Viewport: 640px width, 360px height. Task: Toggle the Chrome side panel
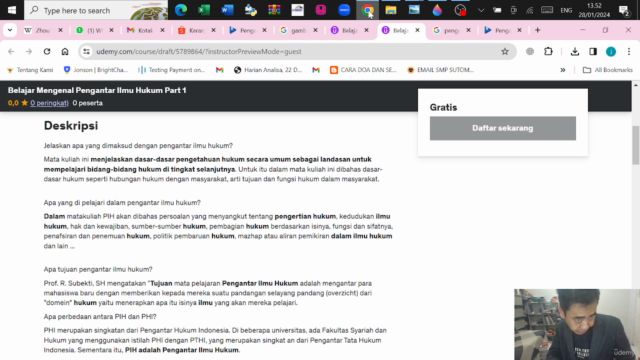593,51
